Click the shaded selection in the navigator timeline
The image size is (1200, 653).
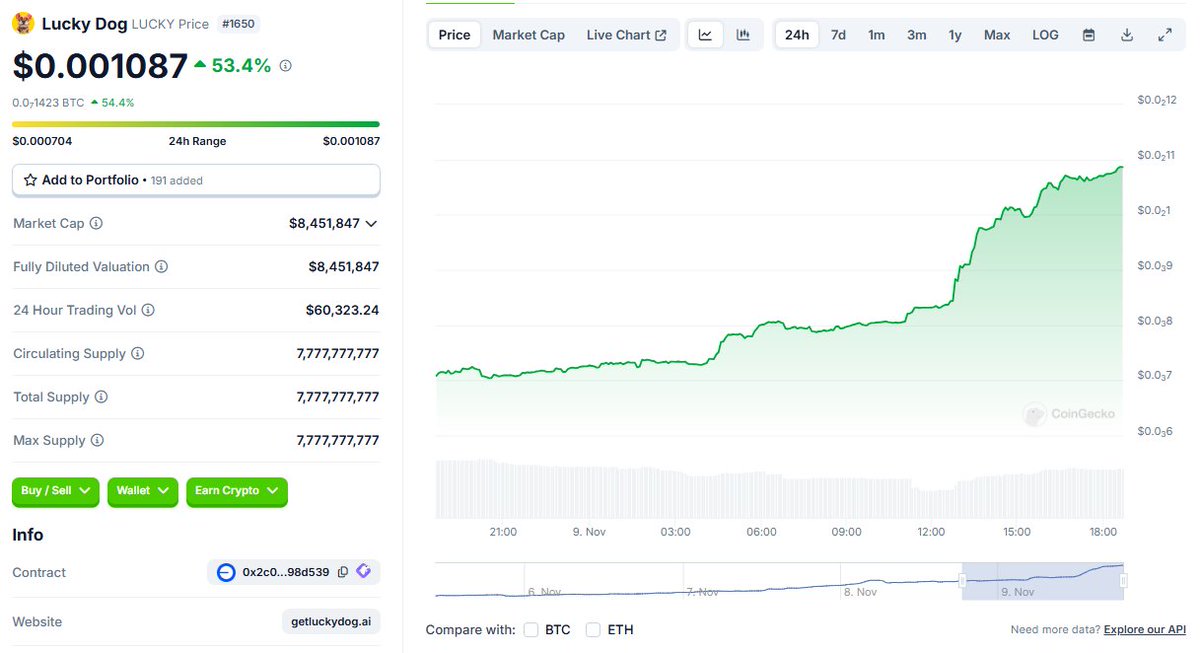(1043, 581)
